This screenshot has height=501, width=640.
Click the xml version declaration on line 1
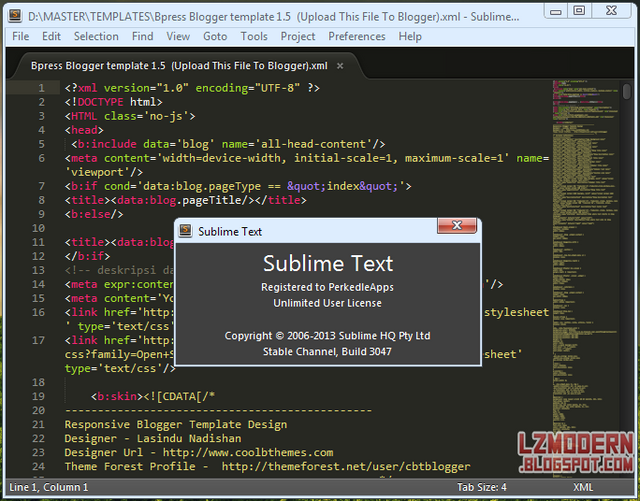point(192,88)
